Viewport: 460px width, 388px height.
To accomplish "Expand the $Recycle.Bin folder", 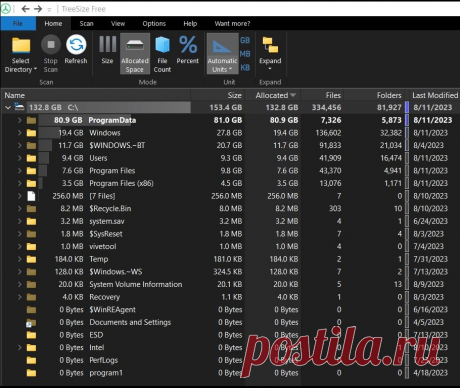I will pos(19,209).
